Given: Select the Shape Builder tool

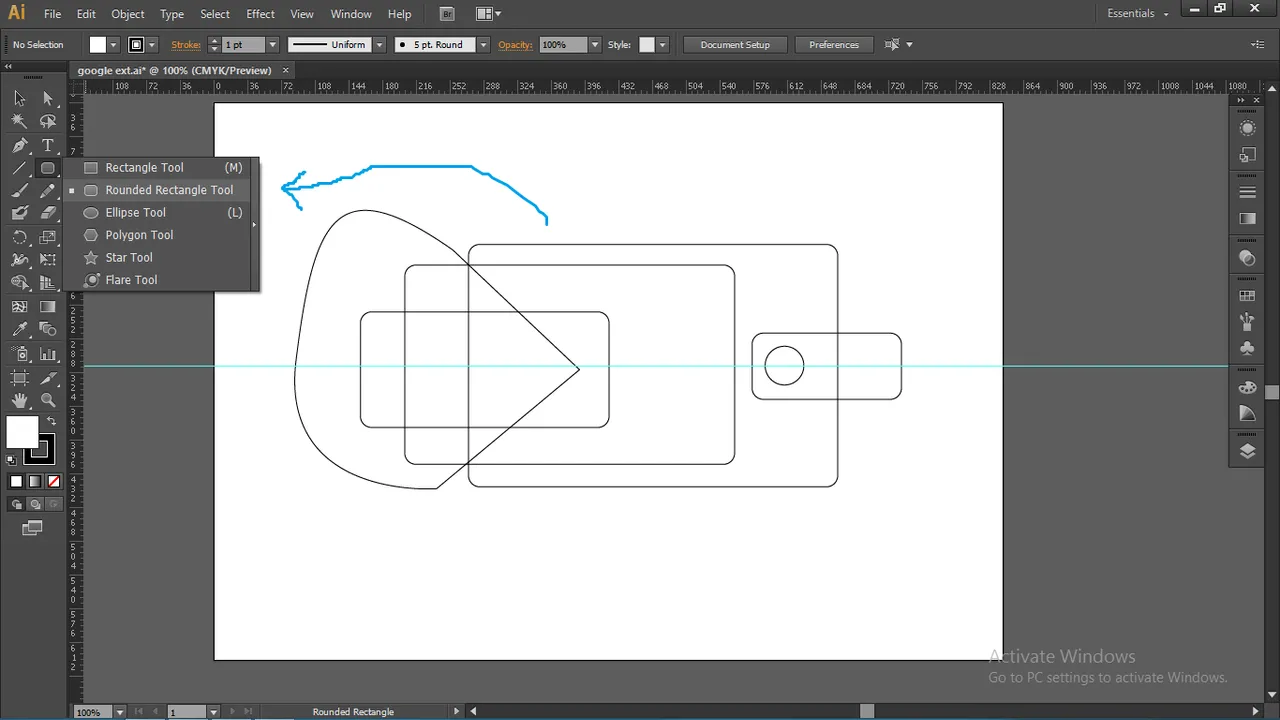Looking at the screenshot, I should click(x=19, y=283).
